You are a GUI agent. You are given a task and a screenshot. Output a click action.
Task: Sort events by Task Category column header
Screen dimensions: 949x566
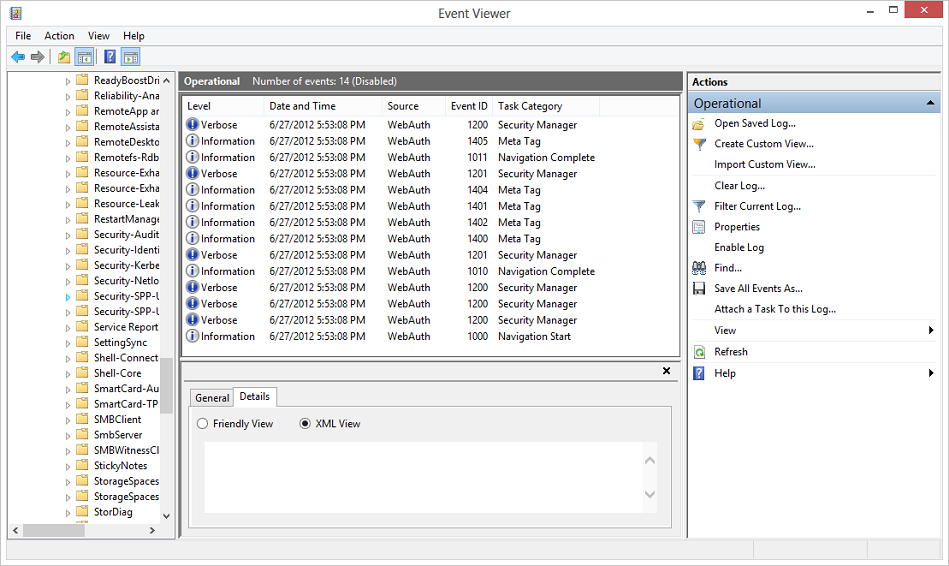point(546,106)
